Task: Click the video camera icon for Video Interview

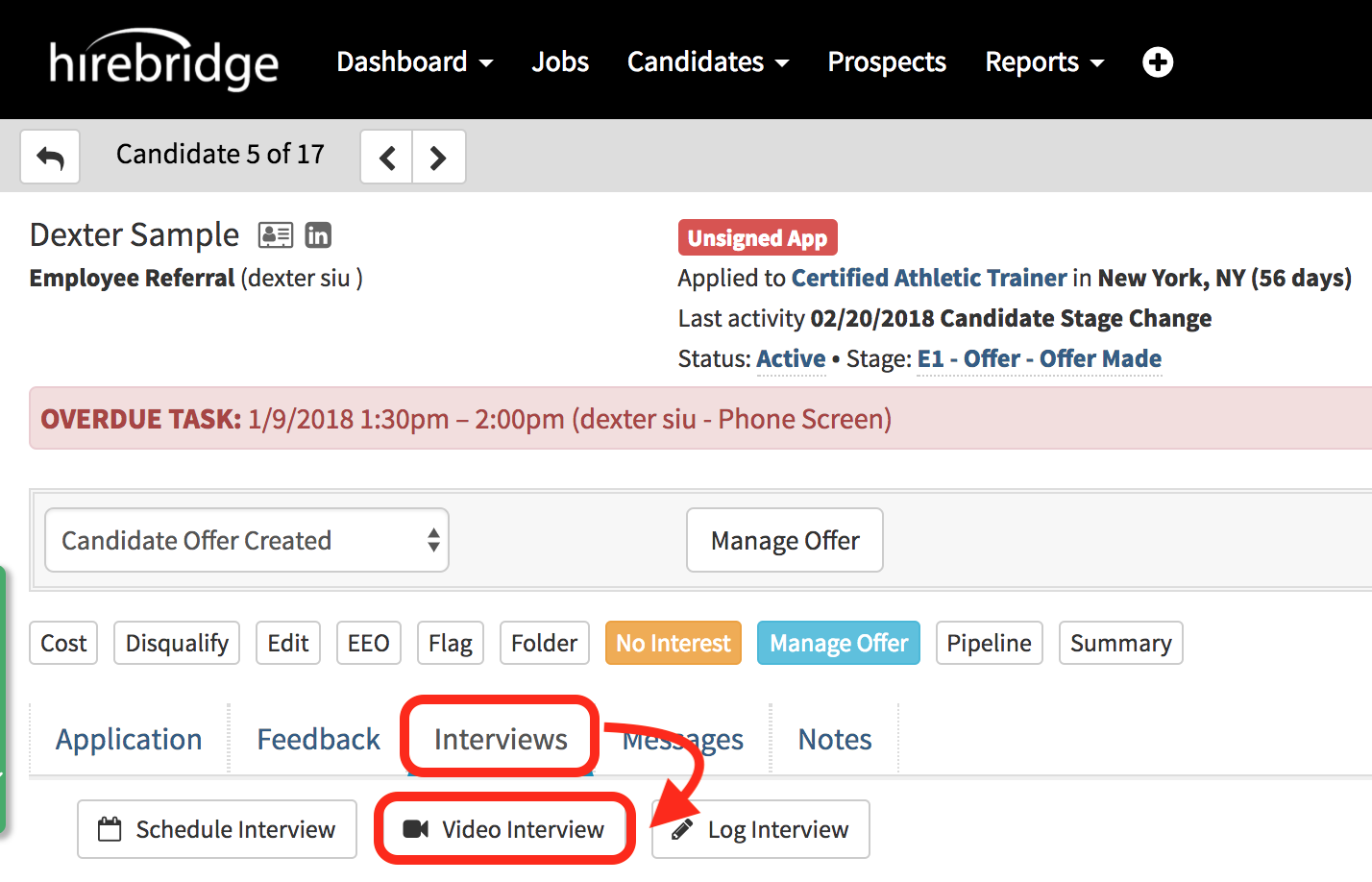Action: 413,828
